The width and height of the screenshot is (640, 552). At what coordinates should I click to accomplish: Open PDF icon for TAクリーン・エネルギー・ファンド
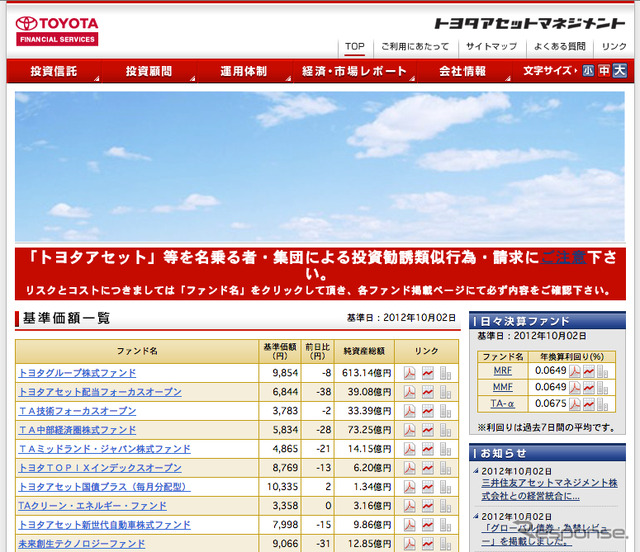click(409, 506)
